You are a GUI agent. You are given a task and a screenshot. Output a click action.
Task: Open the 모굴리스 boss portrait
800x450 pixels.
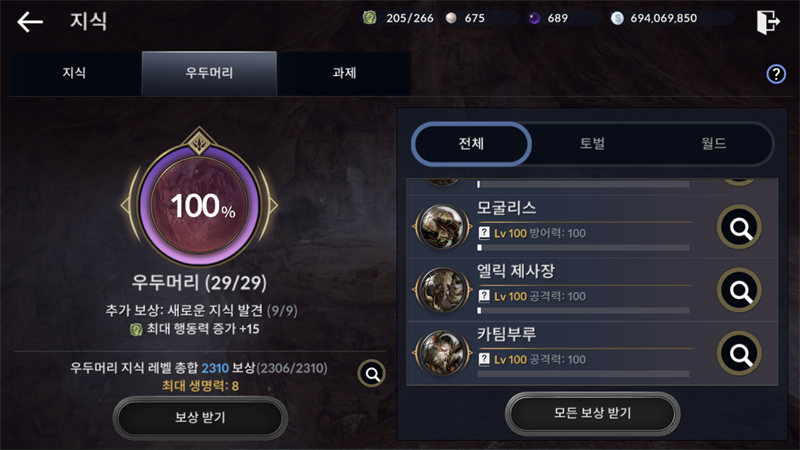[x=442, y=227]
